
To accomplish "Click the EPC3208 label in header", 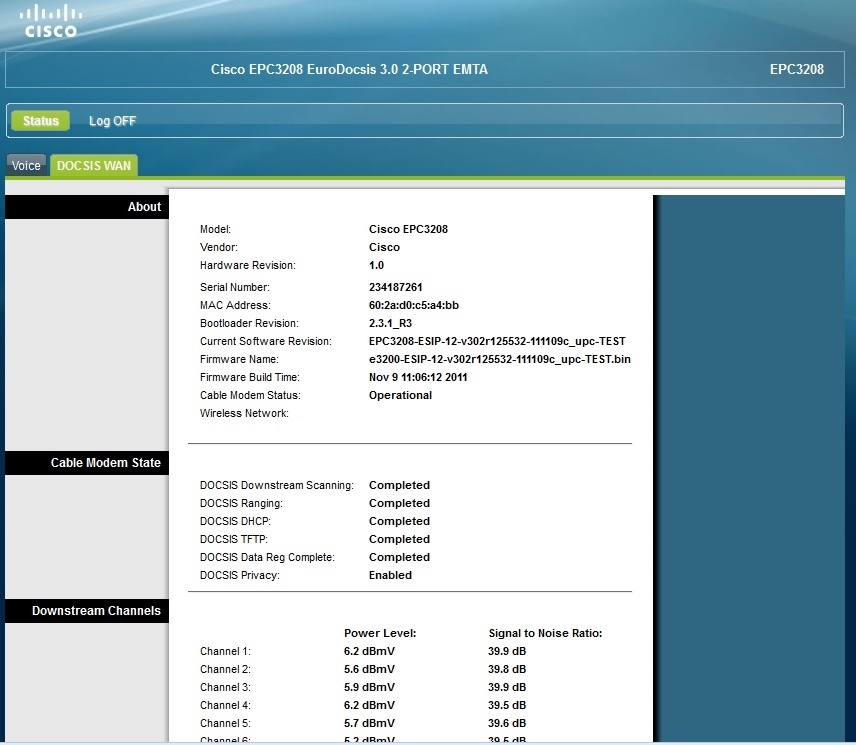I will pos(796,69).
